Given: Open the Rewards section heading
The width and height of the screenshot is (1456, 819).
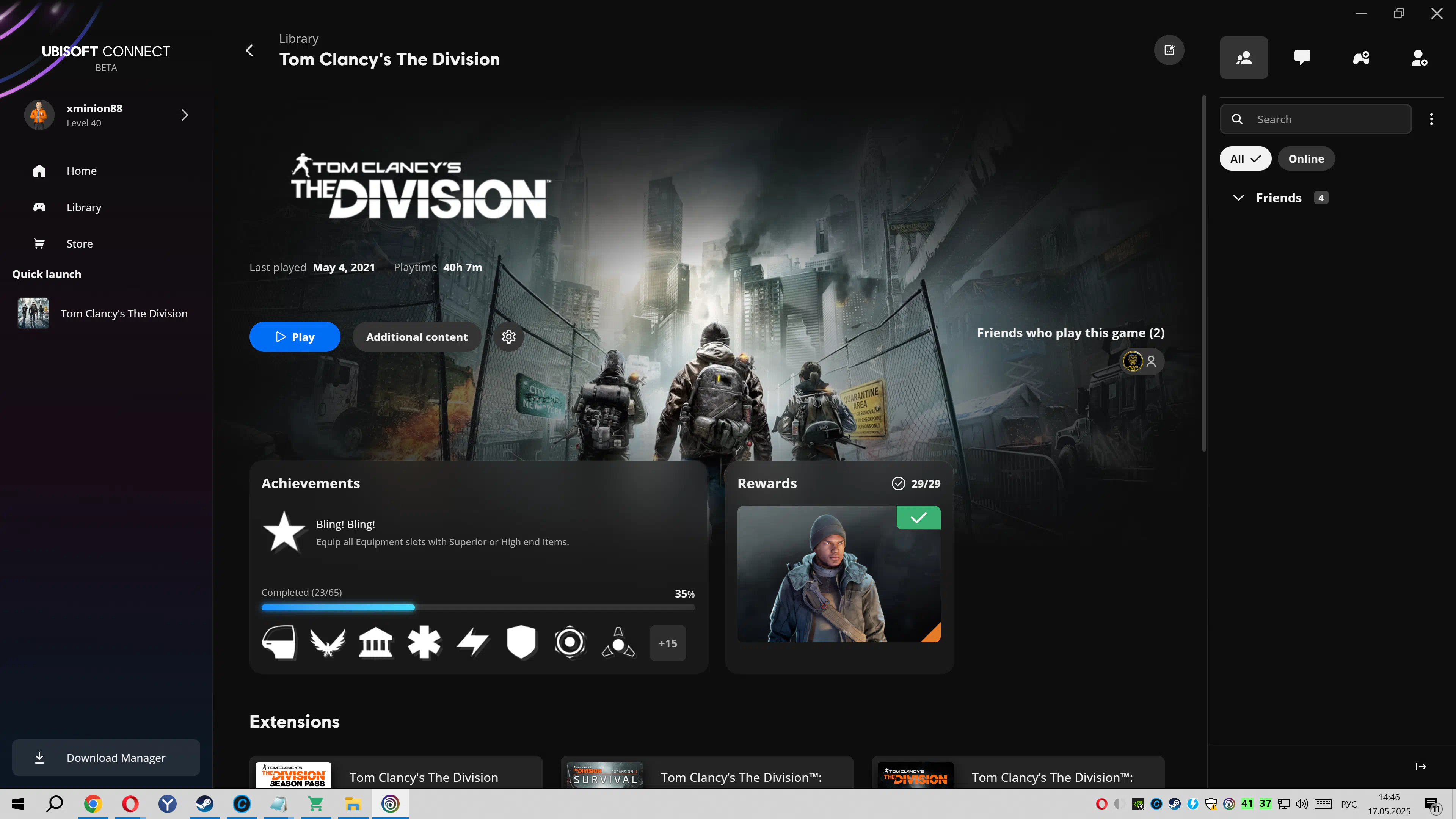Looking at the screenshot, I should tap(767, 484).
